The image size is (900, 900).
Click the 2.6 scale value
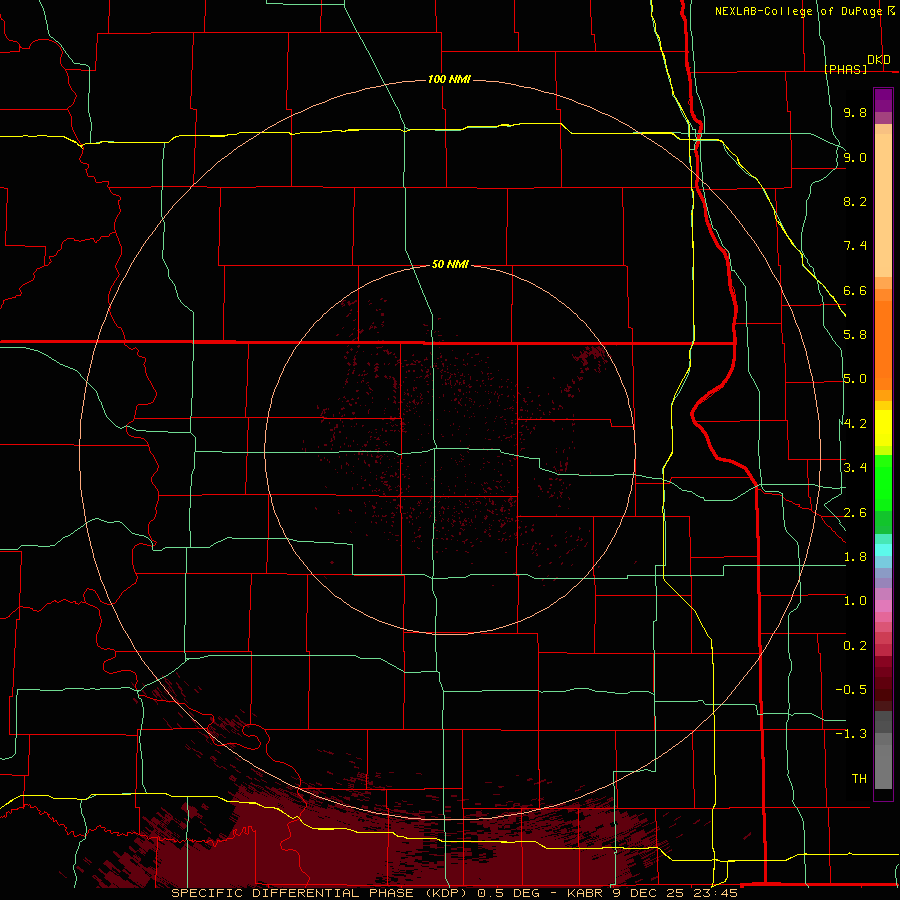pos(855,513)
